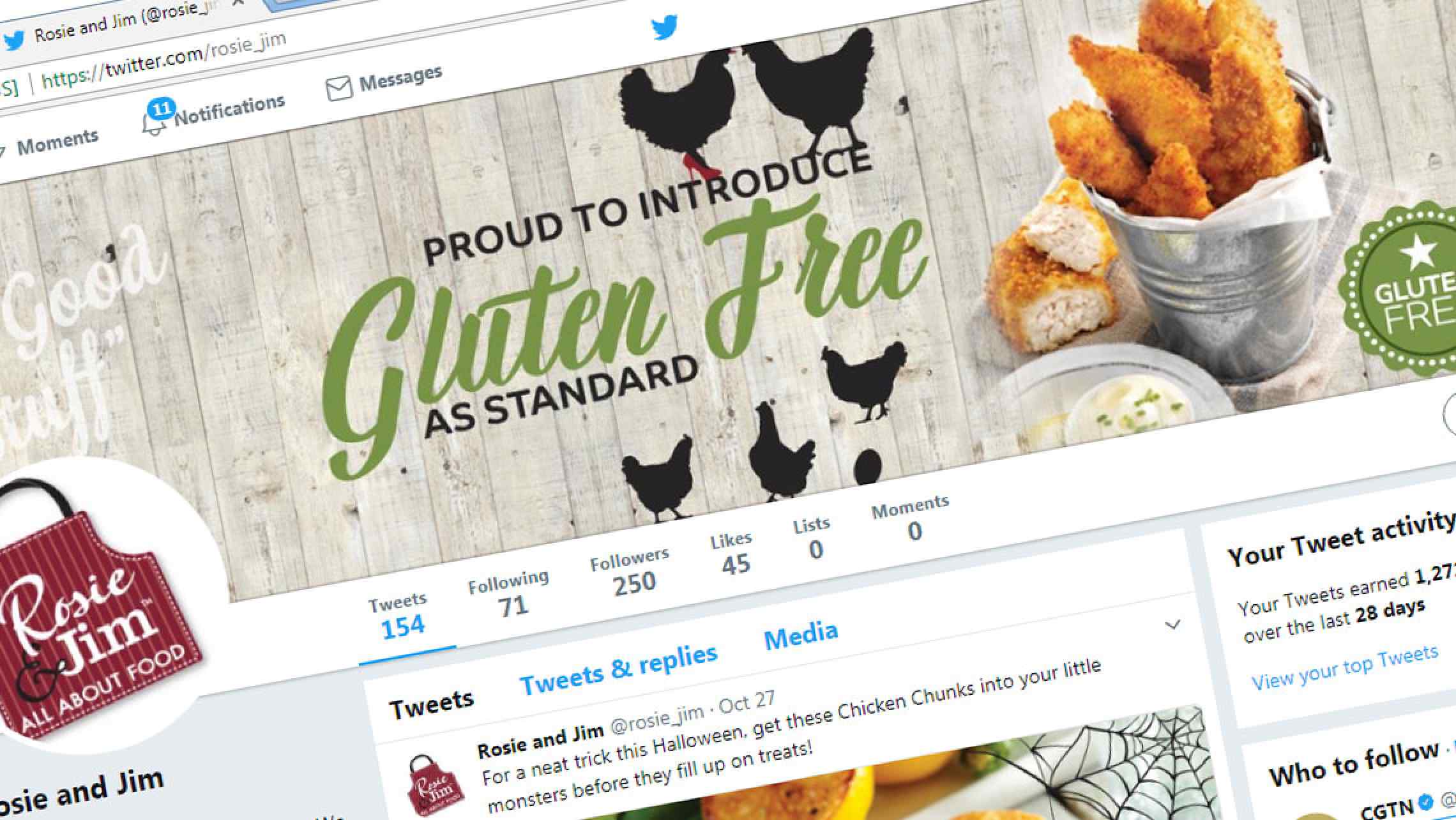Open the Following 71 list
Screen dimensions: 1456x820
click(x=509, y=593)
